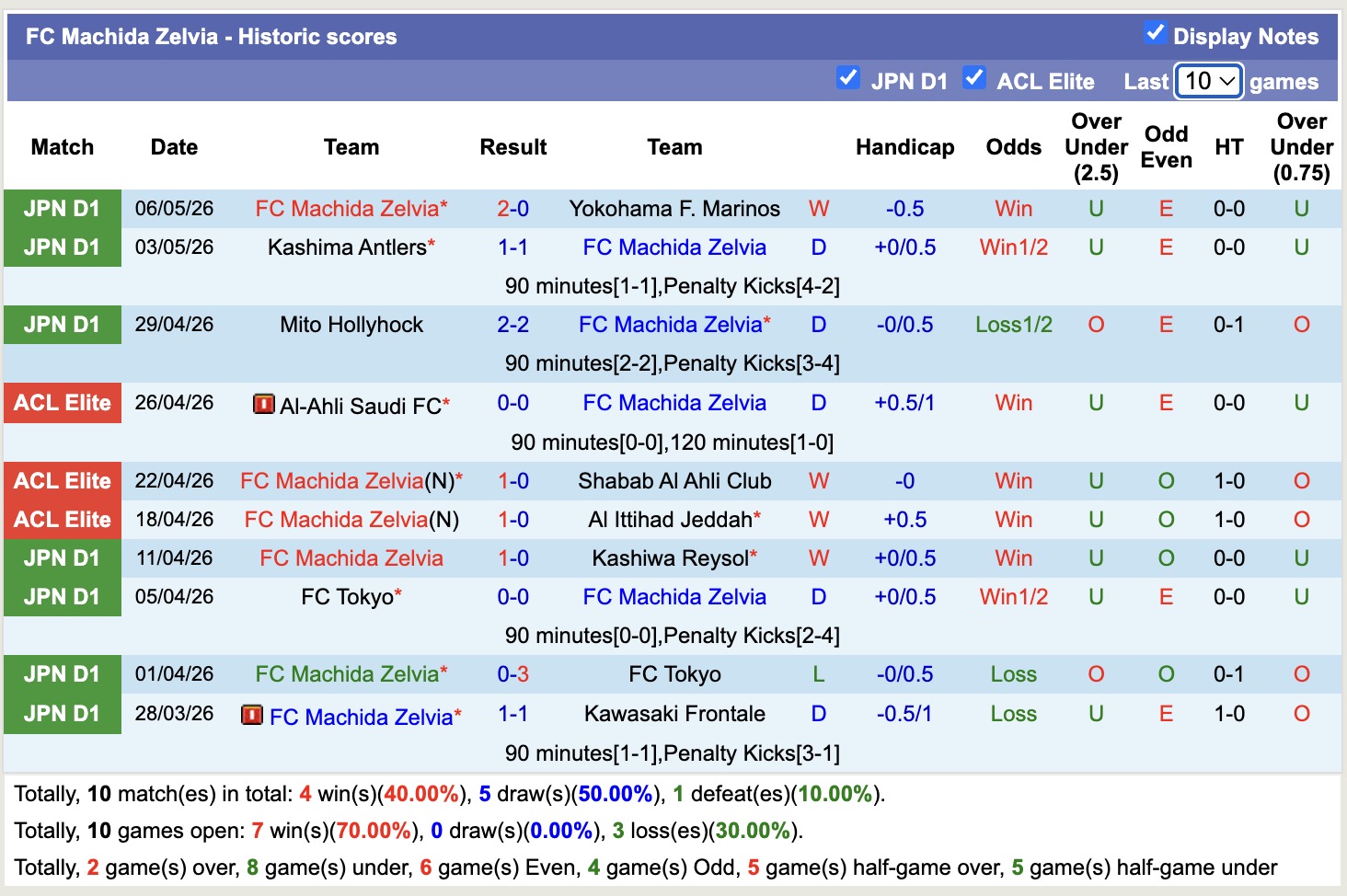This screenshot has width=1347, height=896.
Task: Click the L result in the 01/04/26 row
Action: click(x=818, y=674)
